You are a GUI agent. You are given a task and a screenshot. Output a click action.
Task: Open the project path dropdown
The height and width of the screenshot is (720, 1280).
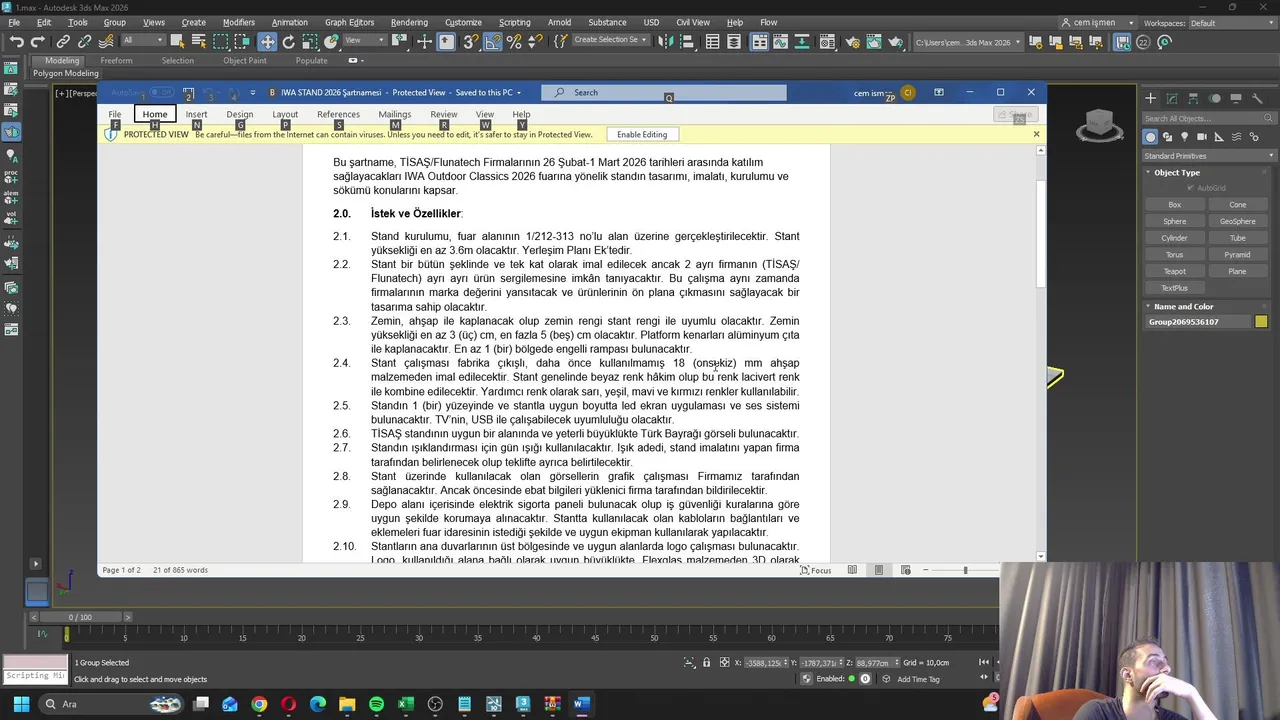click(969, 42)
